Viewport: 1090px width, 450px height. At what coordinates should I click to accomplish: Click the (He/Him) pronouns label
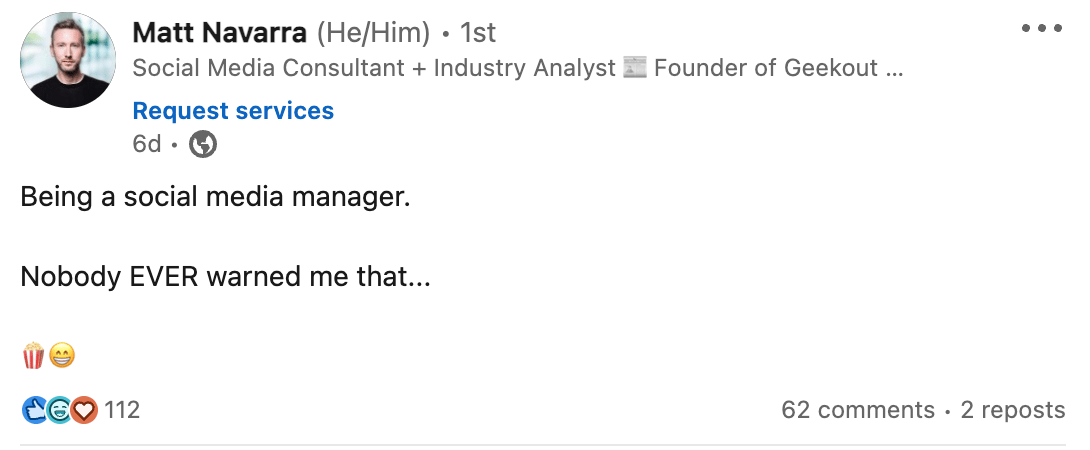373,32
